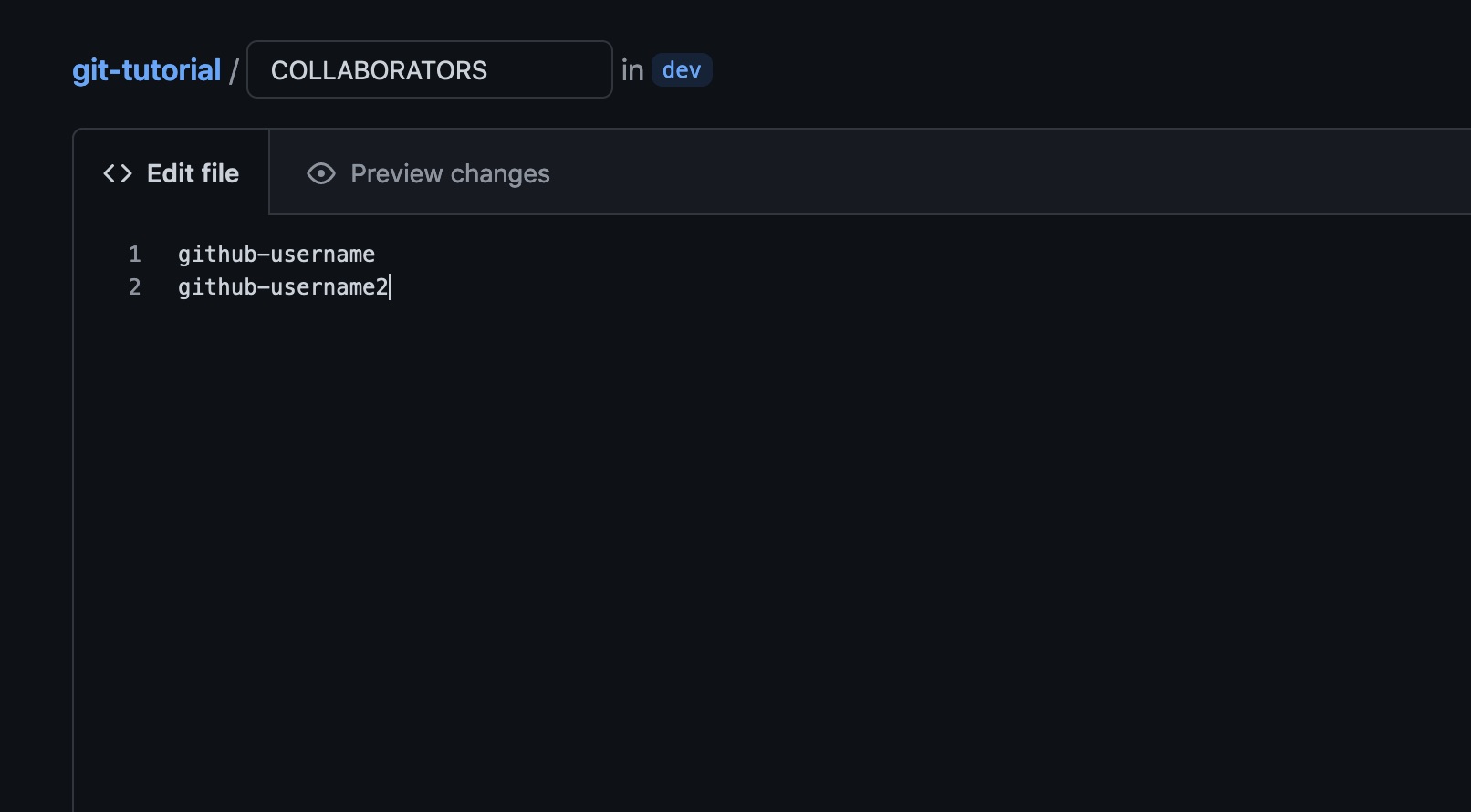Switch to the Preview changes tab
This screenshot has width=1471, height=812.
click(x=427, y=173)
